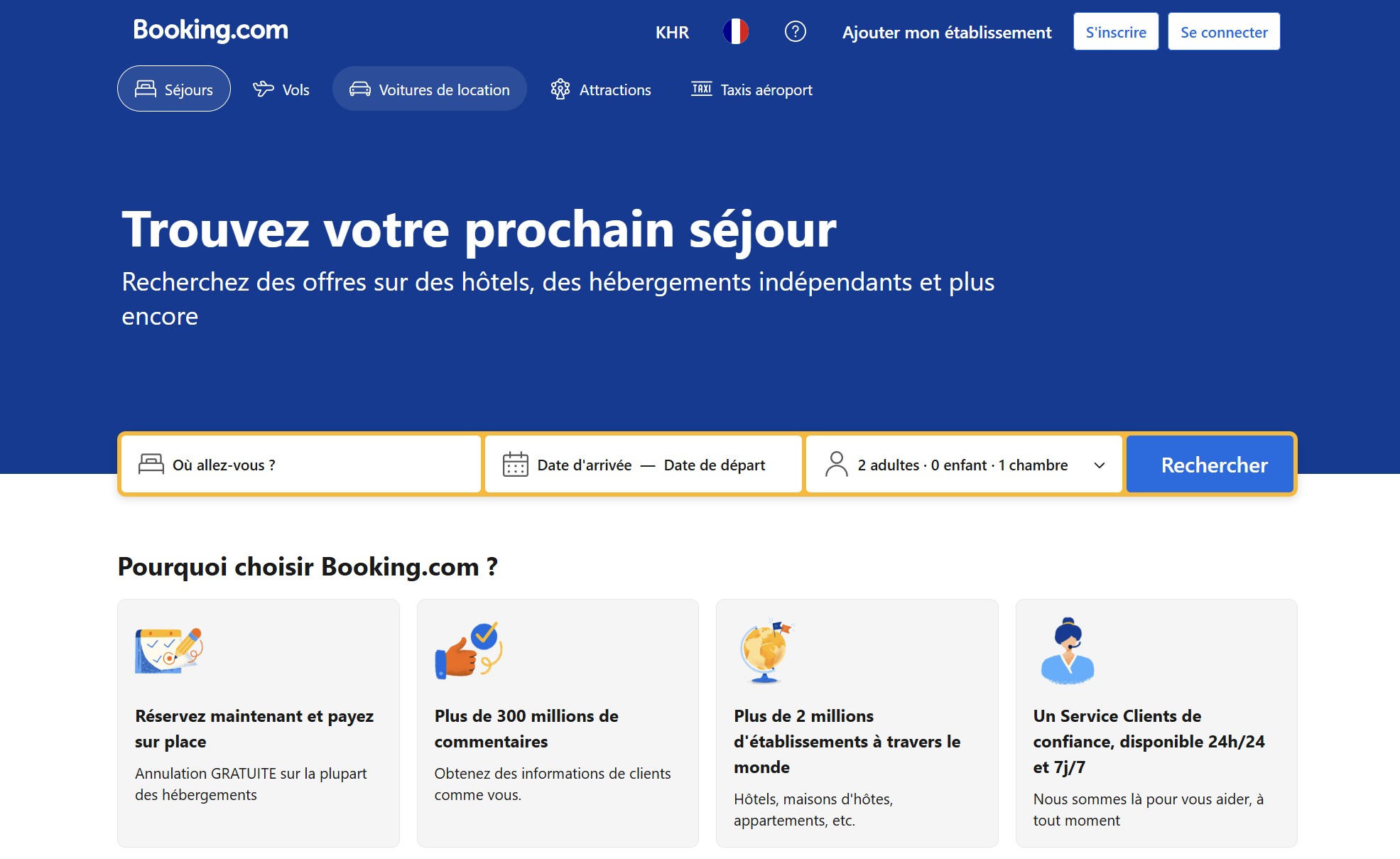Click 'Plus de 2 millions d'établissements' heading
The image size is (1400, 859).
click(x=847, y=741)
